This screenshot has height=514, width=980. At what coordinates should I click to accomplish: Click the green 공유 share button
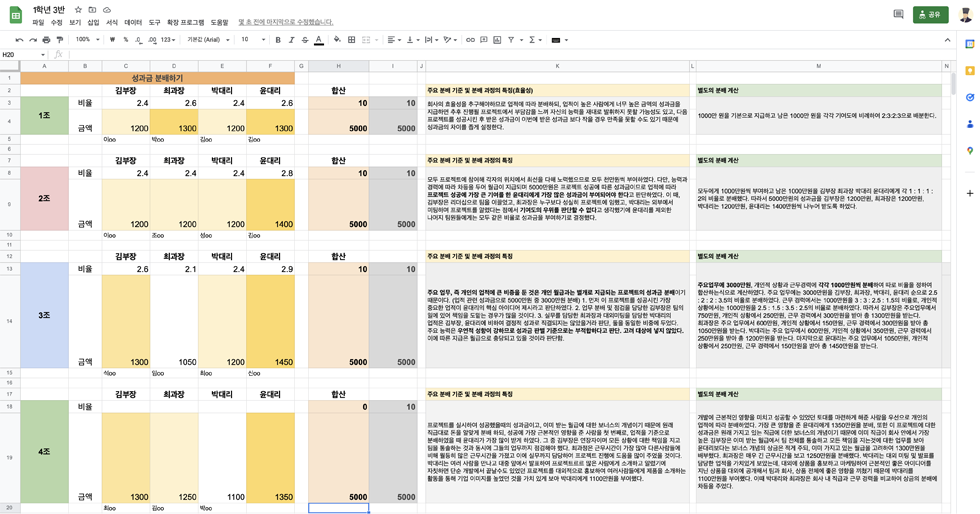point(931,14)
